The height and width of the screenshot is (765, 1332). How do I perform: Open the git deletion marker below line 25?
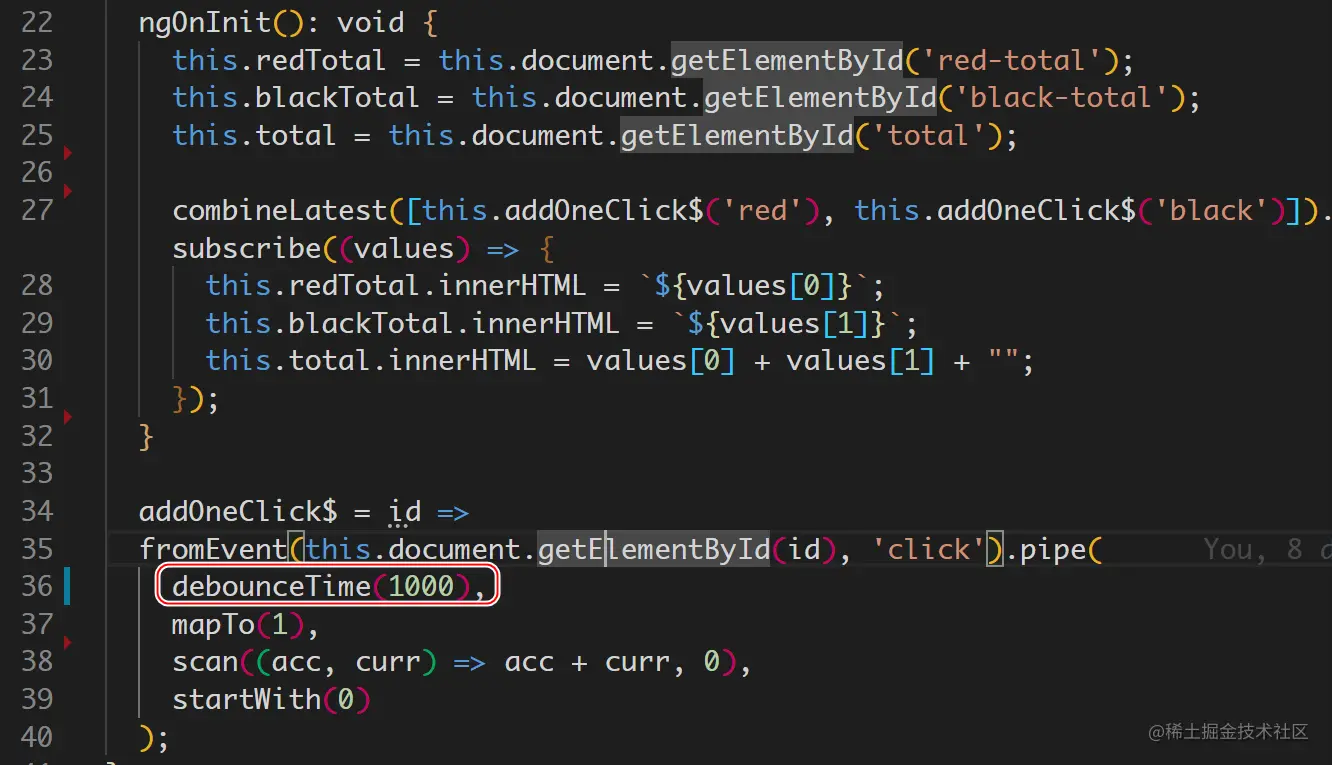[68, 153]
